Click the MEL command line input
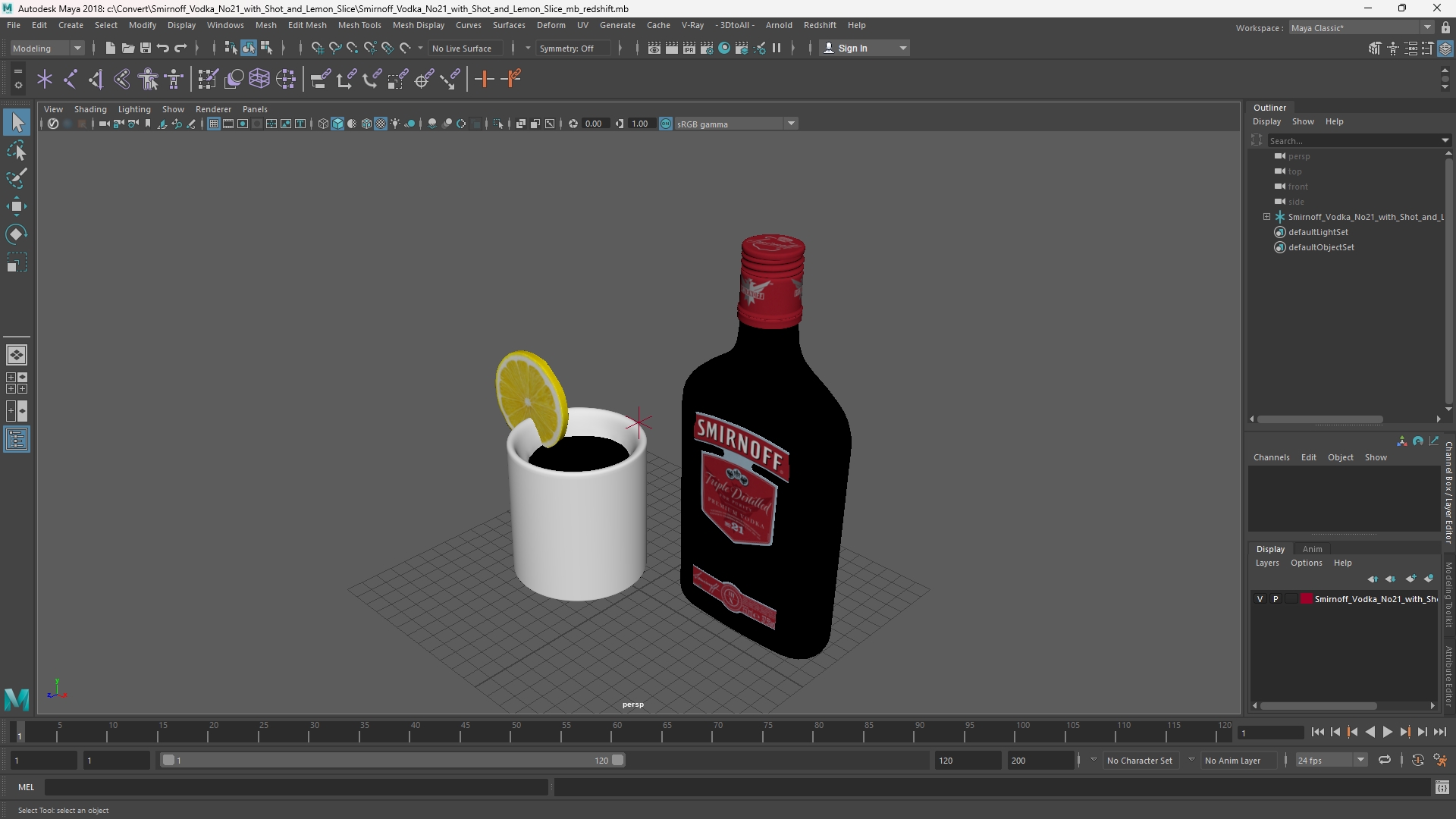 297,787
